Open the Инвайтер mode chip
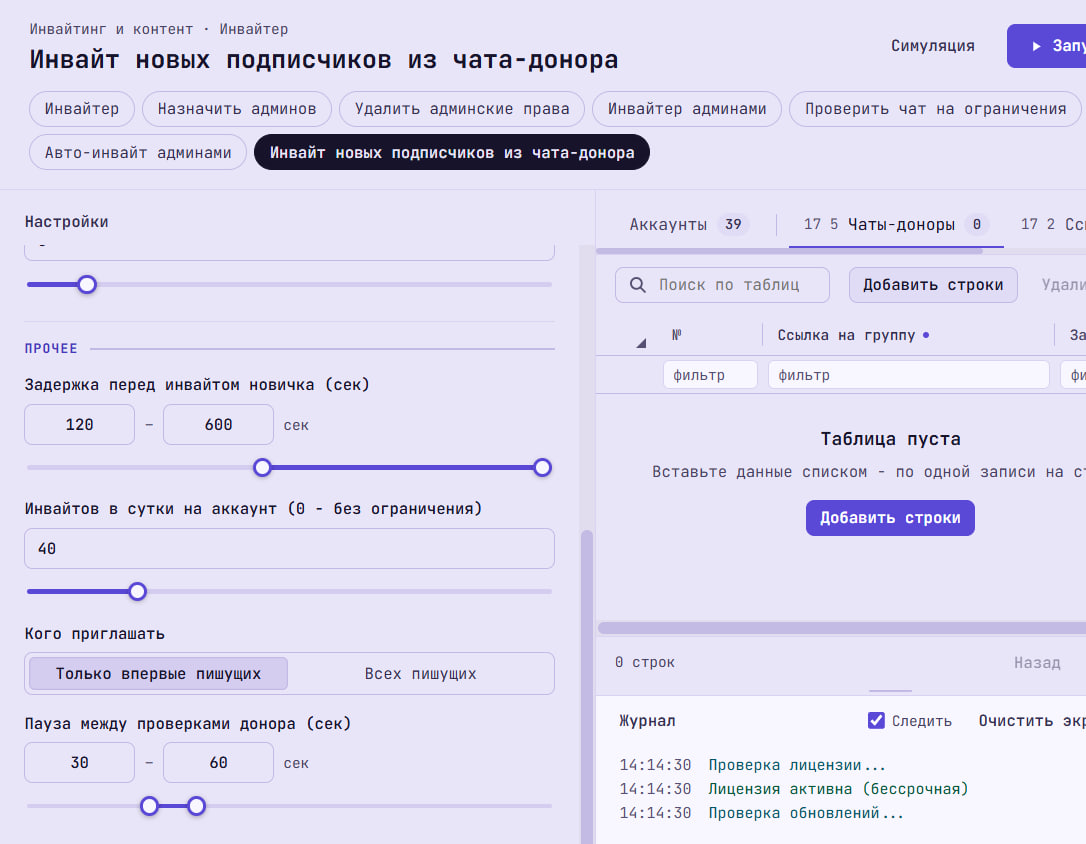Screen dimensions: 1086x844 point(82,109)
